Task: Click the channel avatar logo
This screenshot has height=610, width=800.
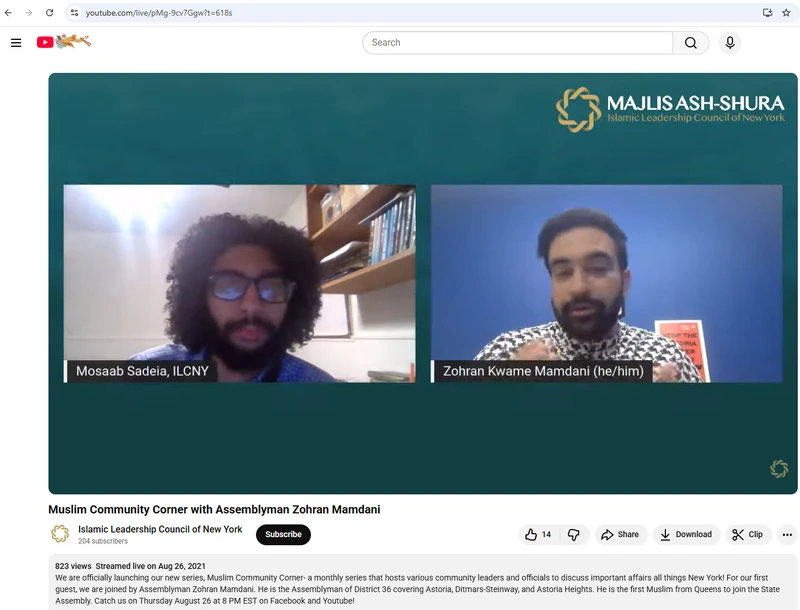Action: [60, 534]
